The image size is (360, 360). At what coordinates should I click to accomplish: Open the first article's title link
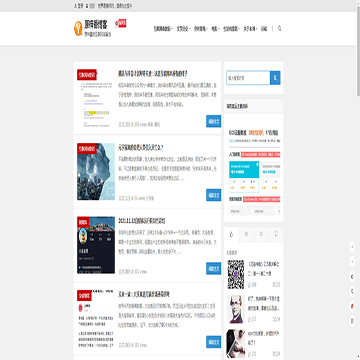[x=153, y=74]
